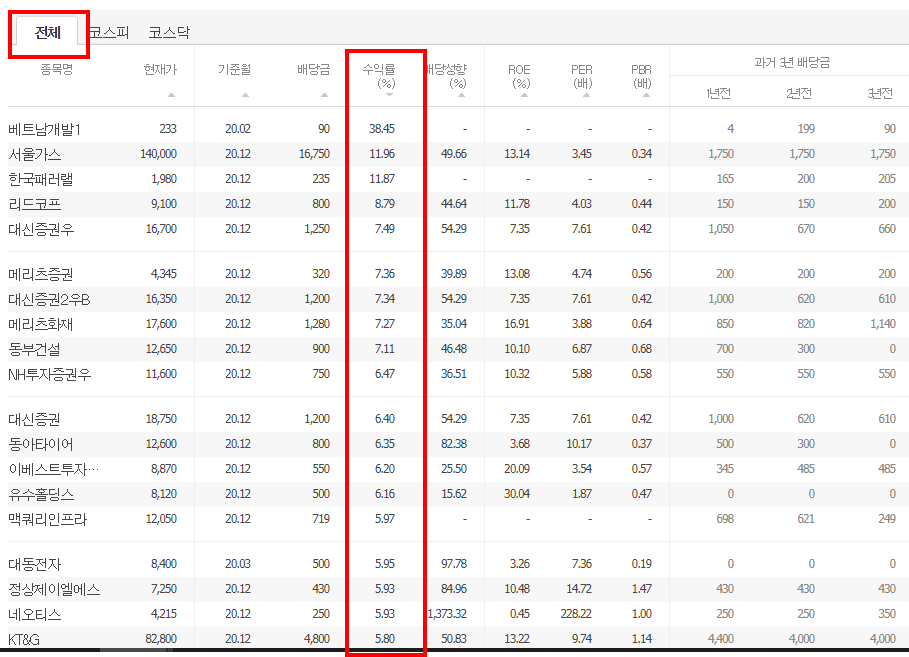Open 맥쿼리인프라 stock link

point(48,519)
